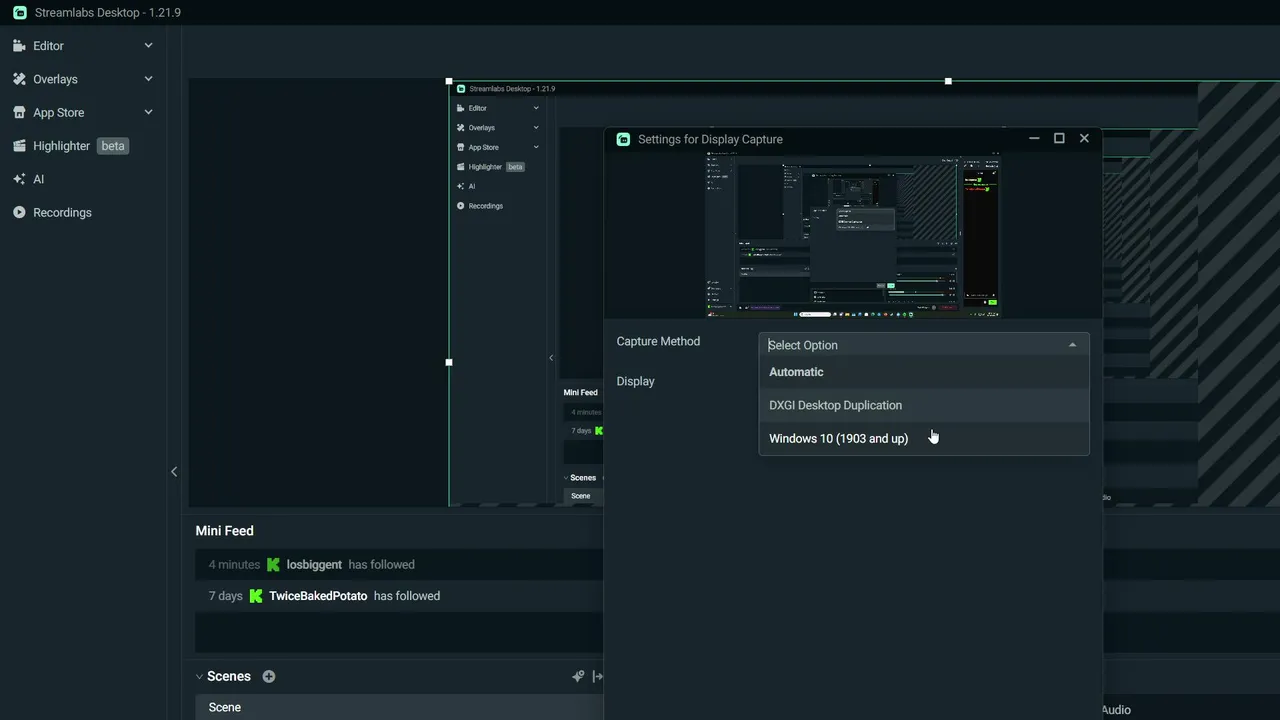Click the Display label in the settings dialog

coord(636,381)
